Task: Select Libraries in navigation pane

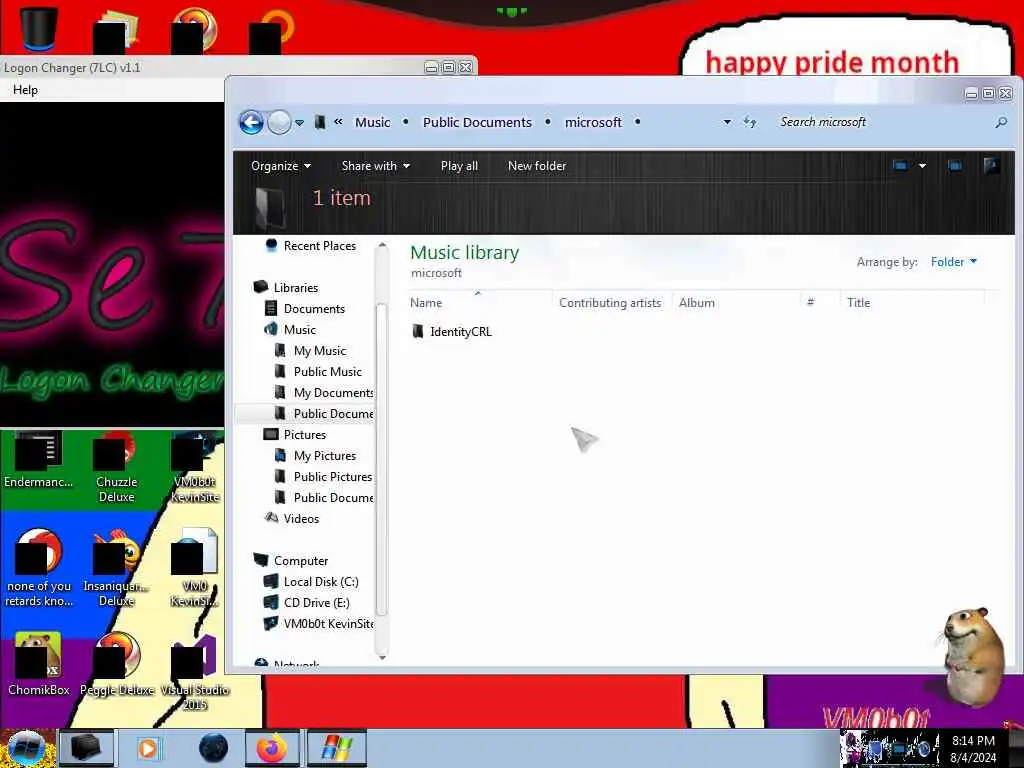Action: 286,287
